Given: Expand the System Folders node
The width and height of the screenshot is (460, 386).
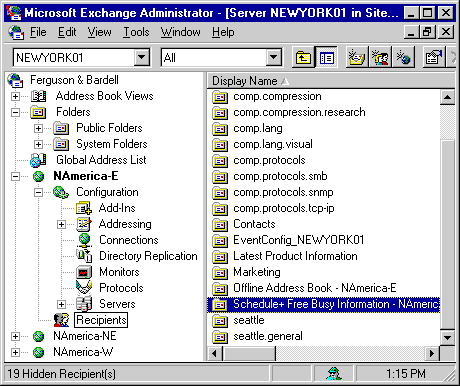Looking at the screenshot, I should tap(38, 145).
